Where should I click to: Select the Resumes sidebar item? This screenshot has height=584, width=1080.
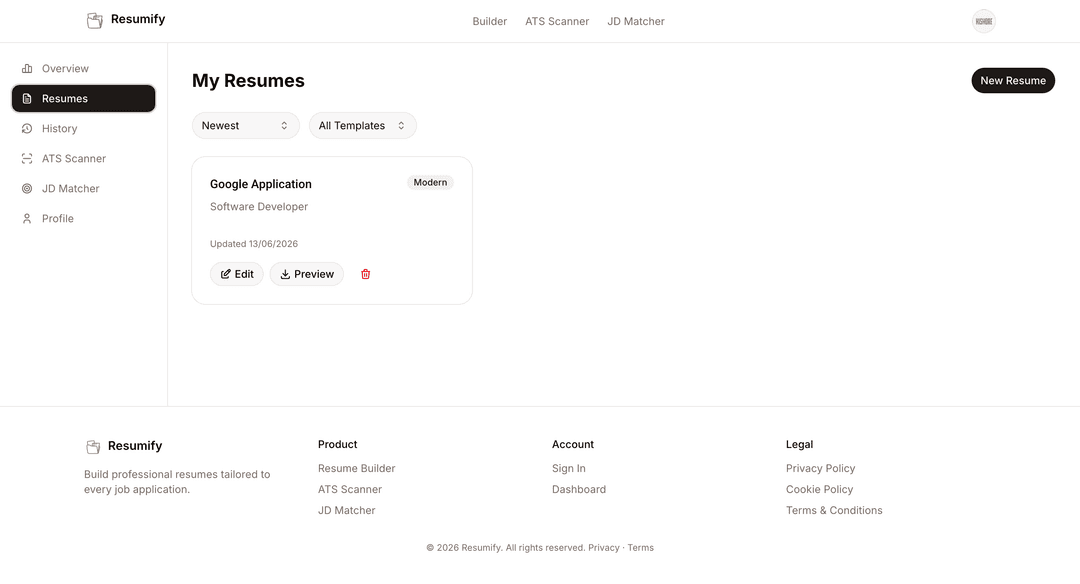83,98
